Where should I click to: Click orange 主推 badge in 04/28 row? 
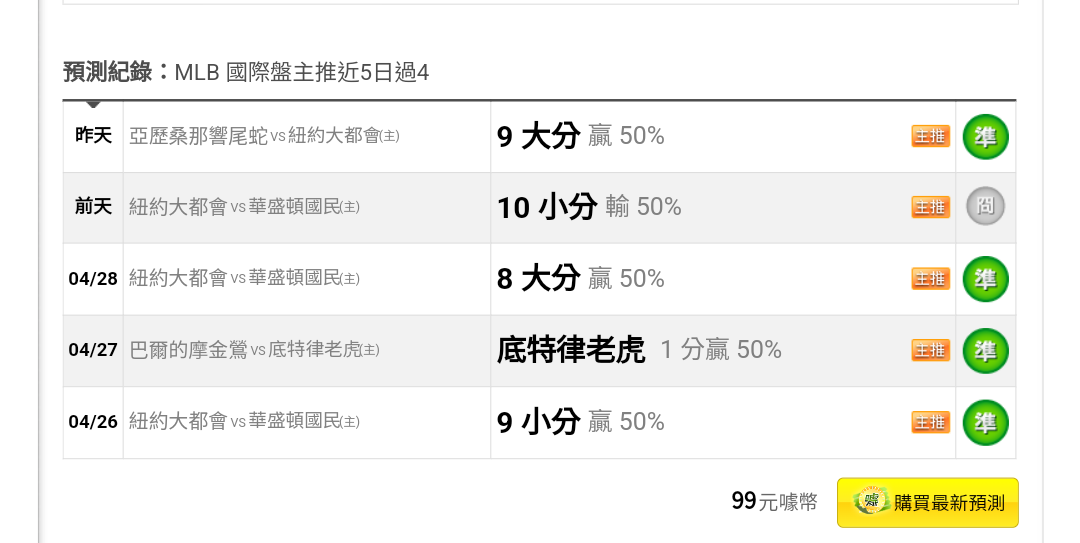point(931,279)
